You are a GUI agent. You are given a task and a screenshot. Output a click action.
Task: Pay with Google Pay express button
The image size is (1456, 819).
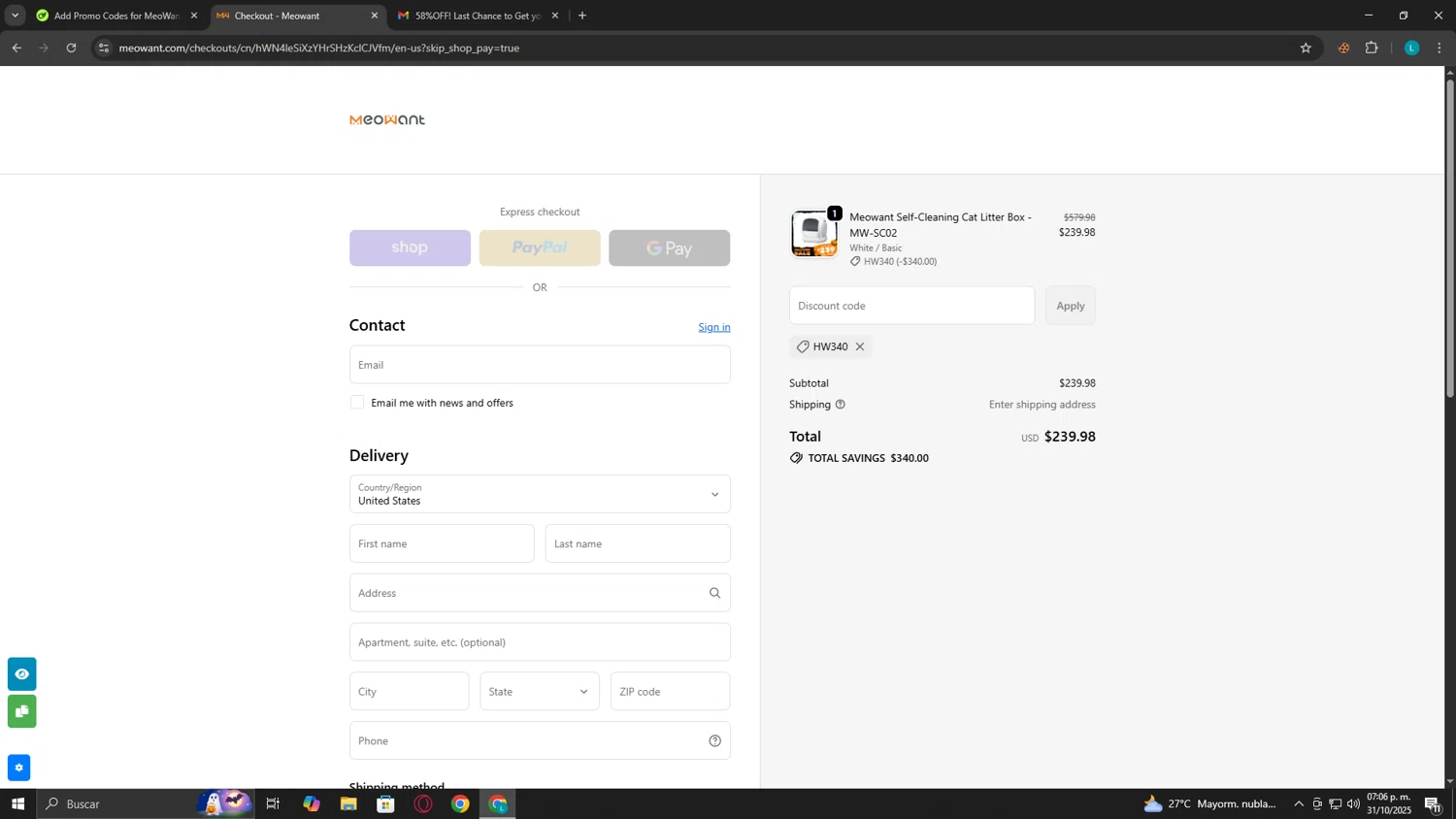tap(670, 248)
